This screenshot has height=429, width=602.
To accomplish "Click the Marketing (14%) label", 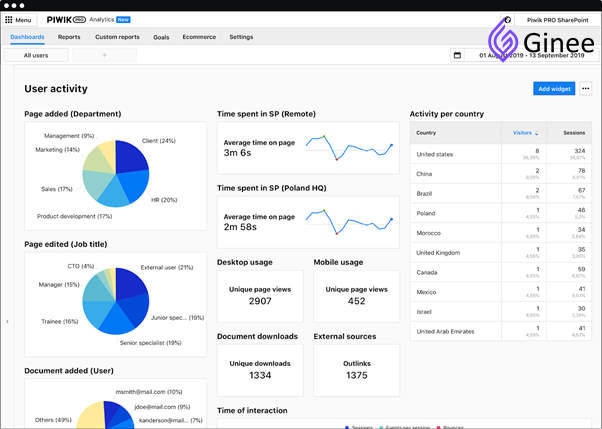I will point(58,150).
